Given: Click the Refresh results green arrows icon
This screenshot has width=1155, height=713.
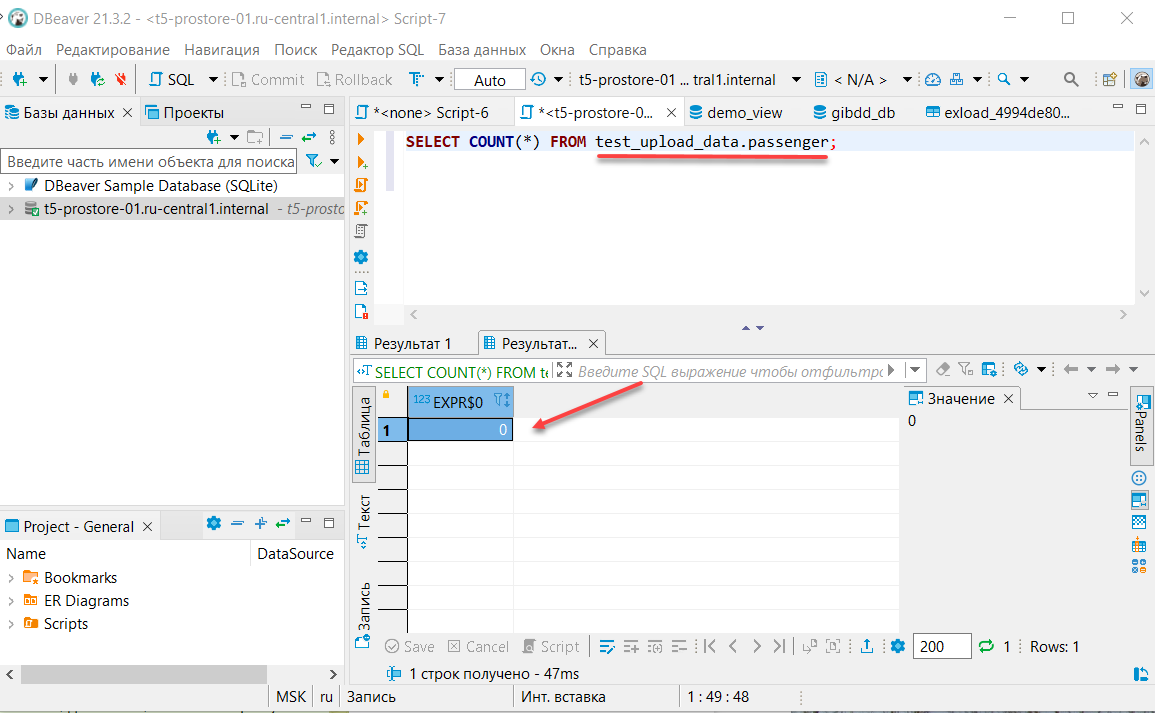Looking at the screenshot, I should pyautogui.click(x=986, y=647).
